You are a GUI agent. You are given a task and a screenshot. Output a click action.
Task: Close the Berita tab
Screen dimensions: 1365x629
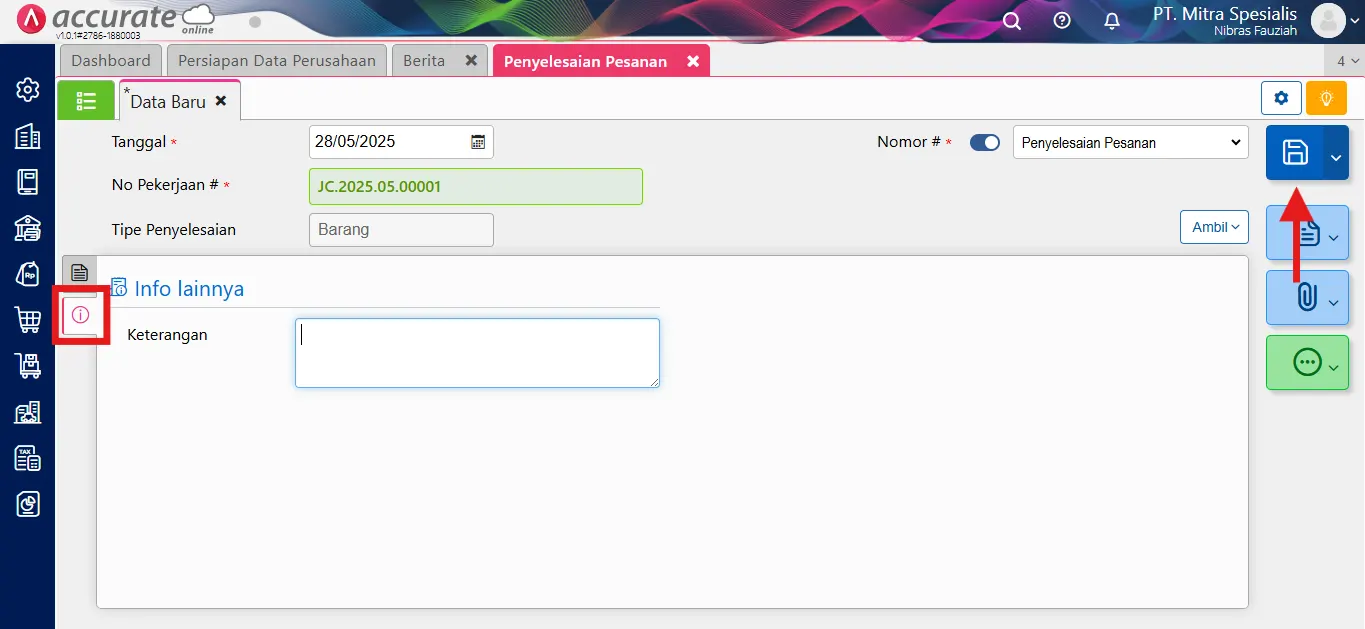pyautogui.click(x=471, y=61)
